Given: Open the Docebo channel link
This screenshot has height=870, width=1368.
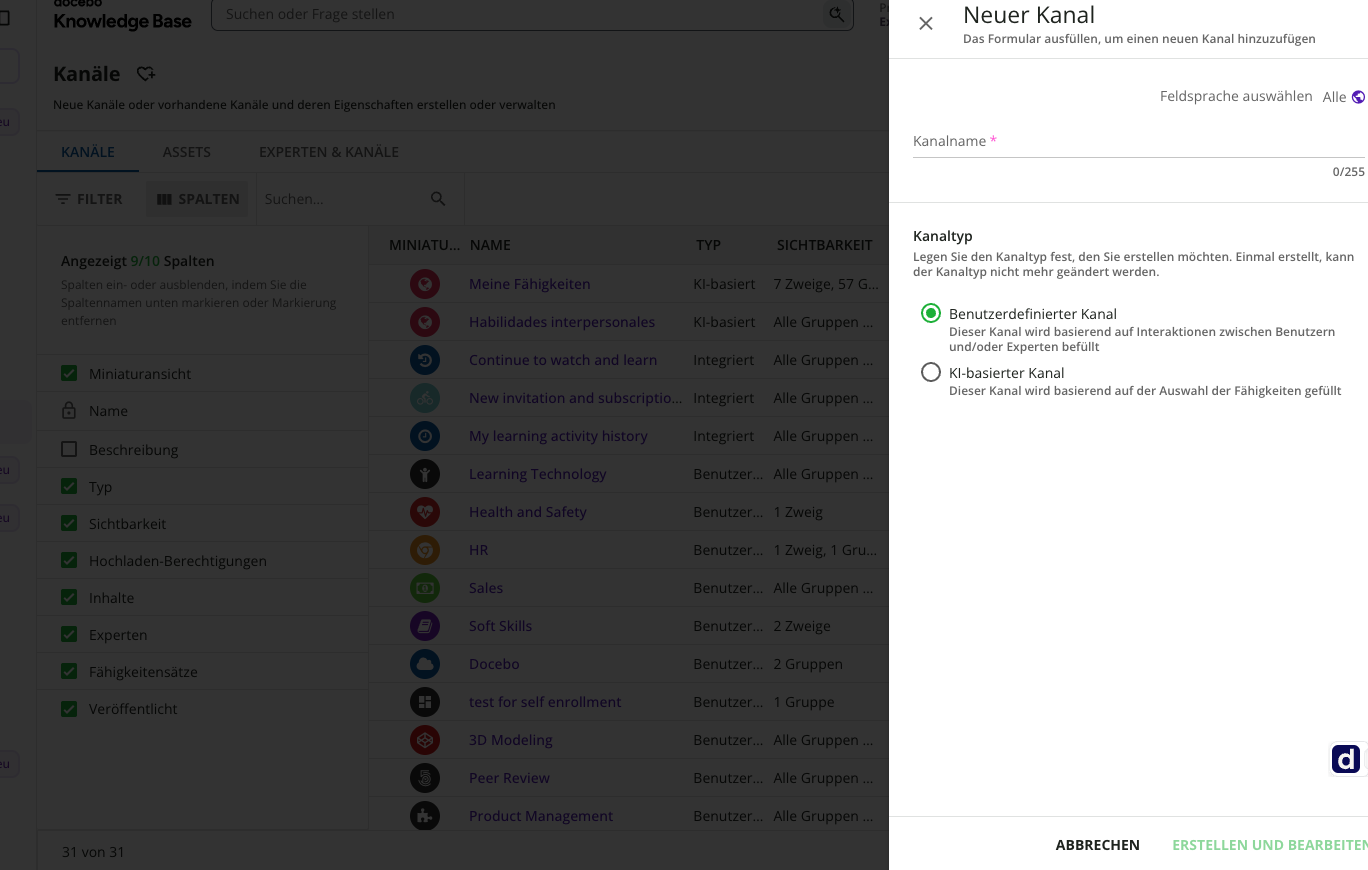Looking at the screenshot, I should pyautogui.click(x=494, y=664).
